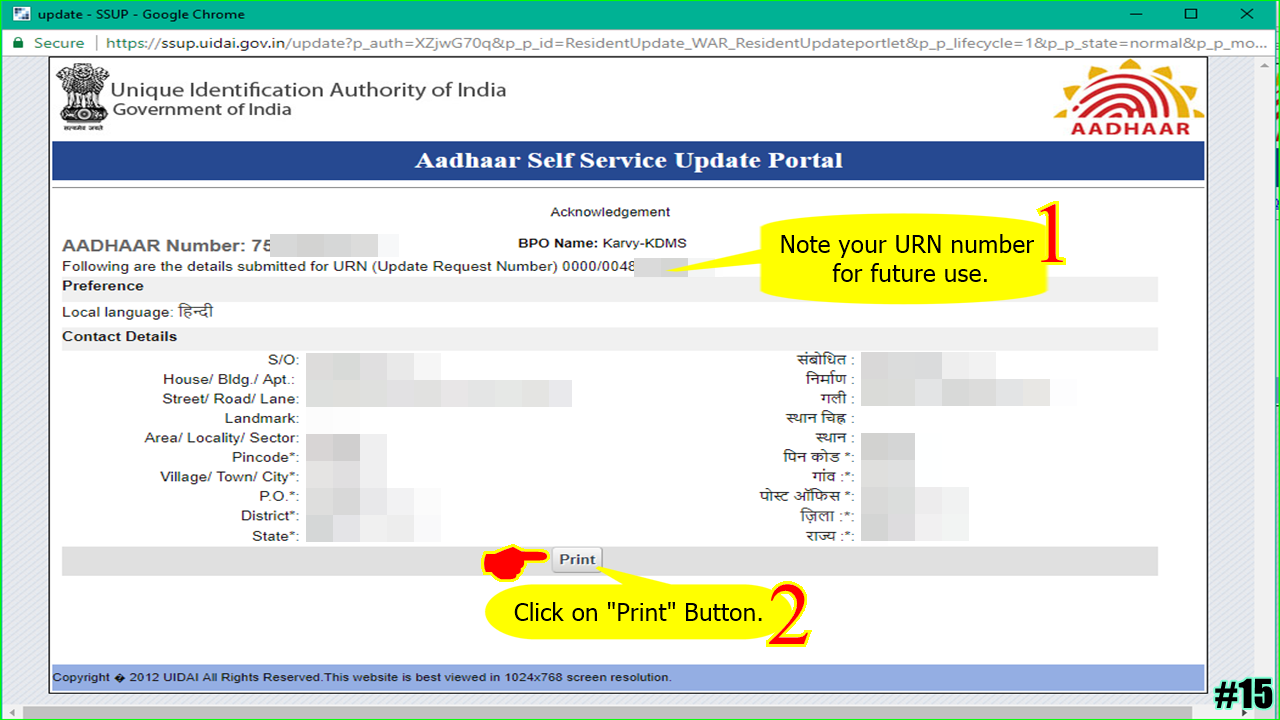Click the "Aadhaar Self Service Update Portal" banner

coord(628,160)
